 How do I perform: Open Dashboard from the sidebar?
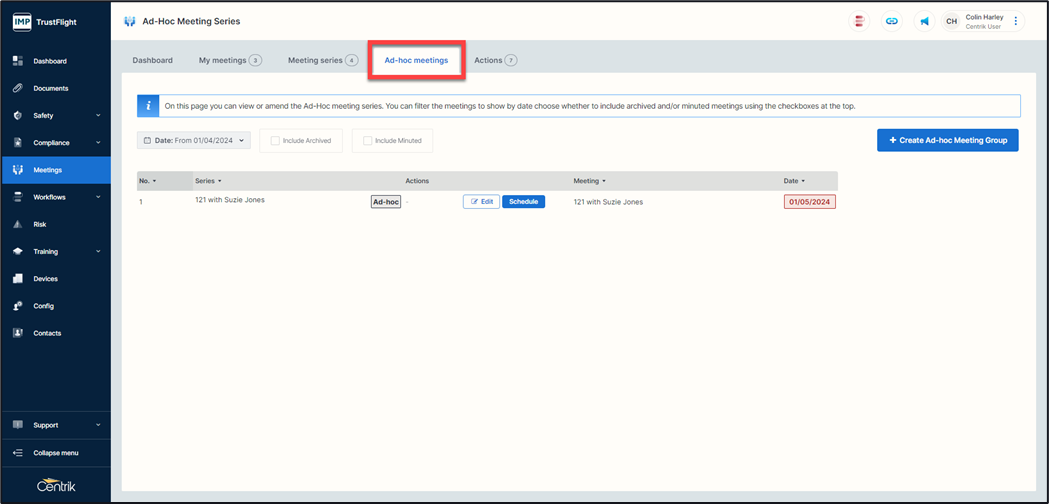click(x=50, y=61)
